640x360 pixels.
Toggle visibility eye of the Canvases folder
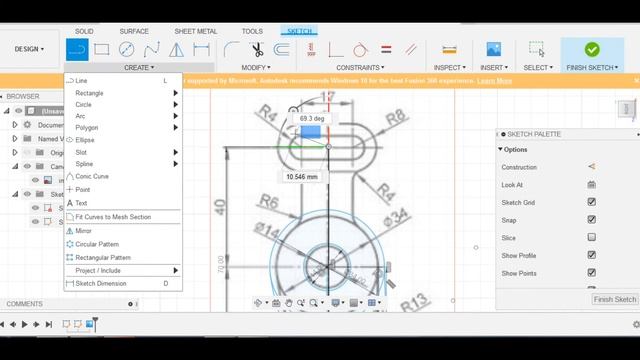coord(27,166)
